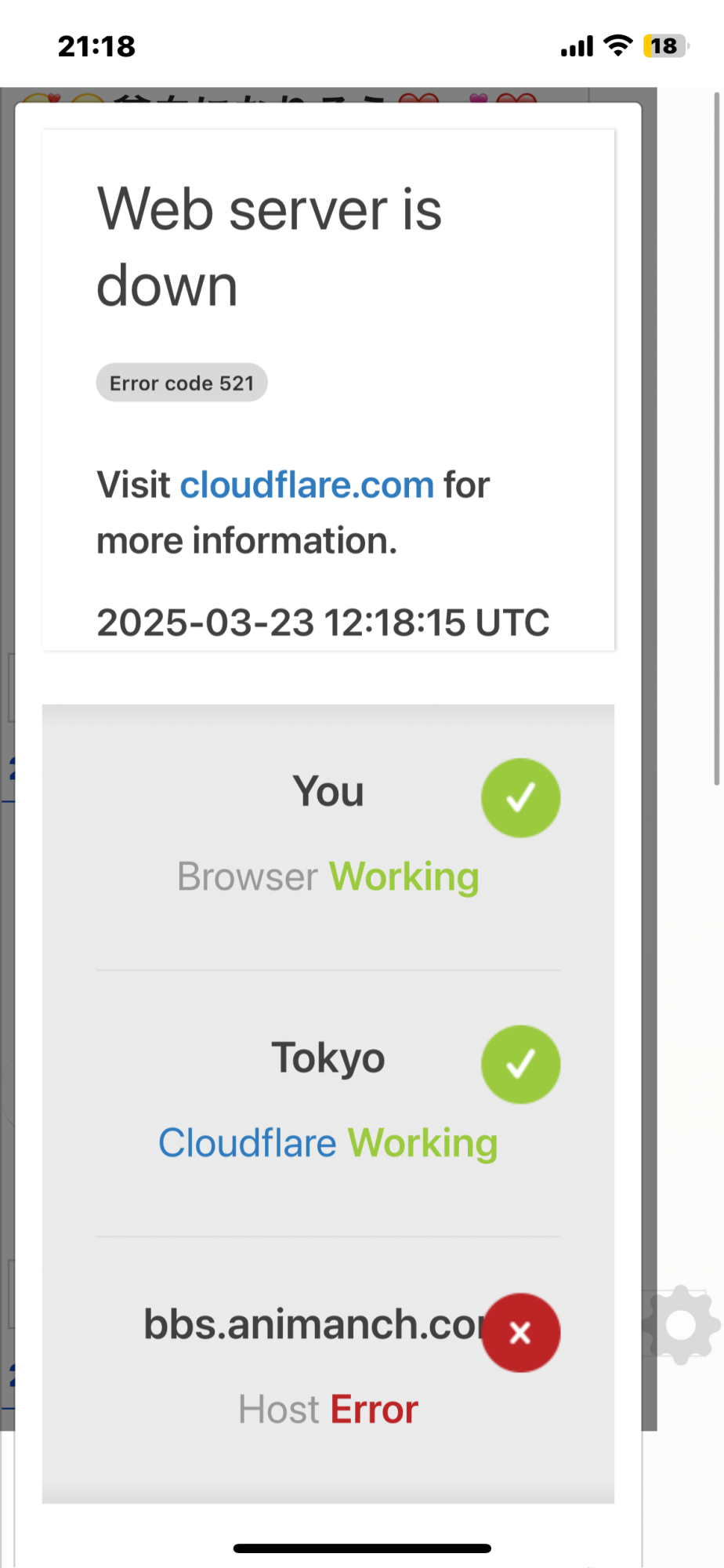Click the "Browser" status label
Image resolution: width=724 pixels, height=1568 pixels.
[x=247, y=877]
